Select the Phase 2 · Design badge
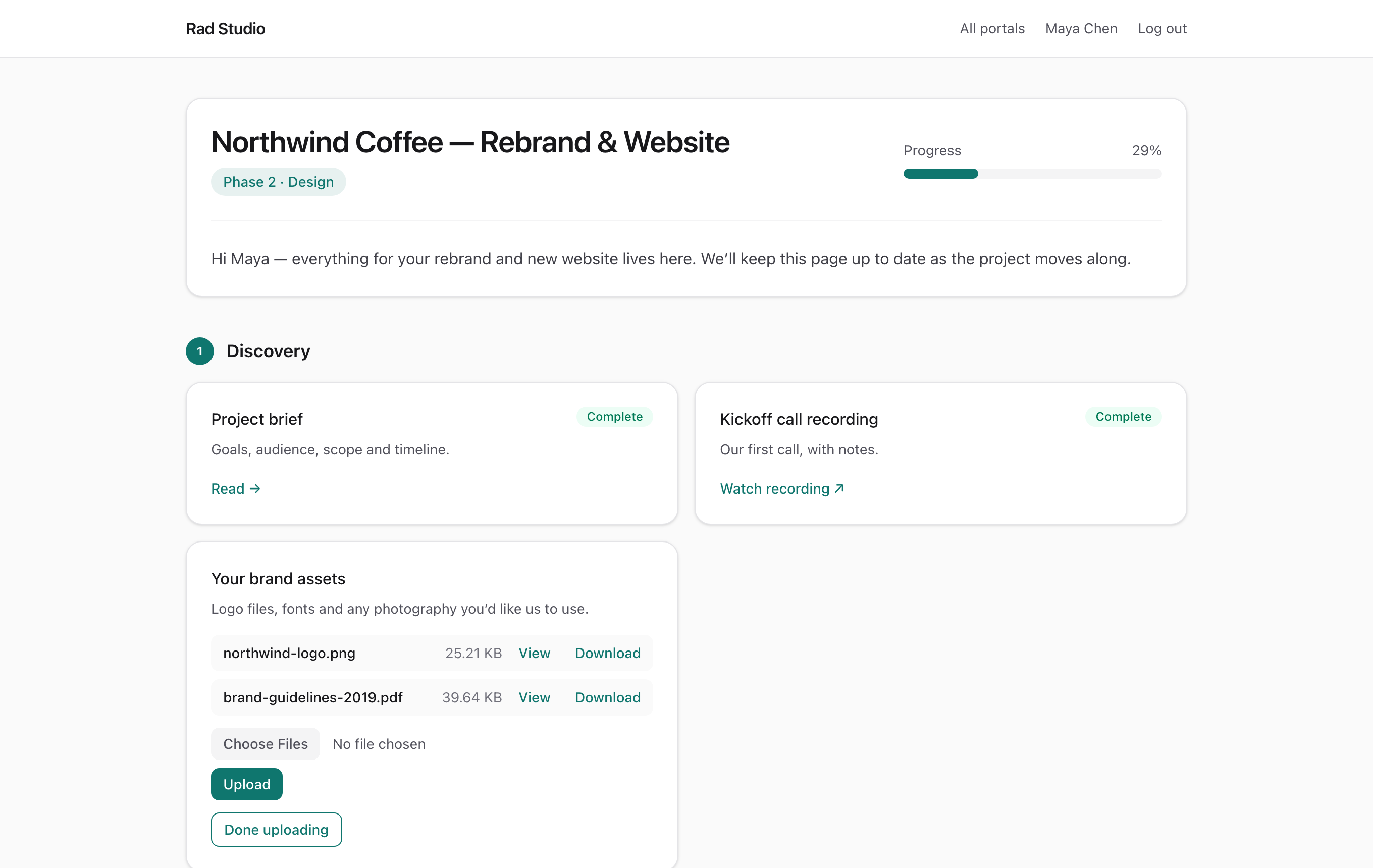Image resolution: width=1373 pixels, height=868 pixels. (x=278, y=182)
